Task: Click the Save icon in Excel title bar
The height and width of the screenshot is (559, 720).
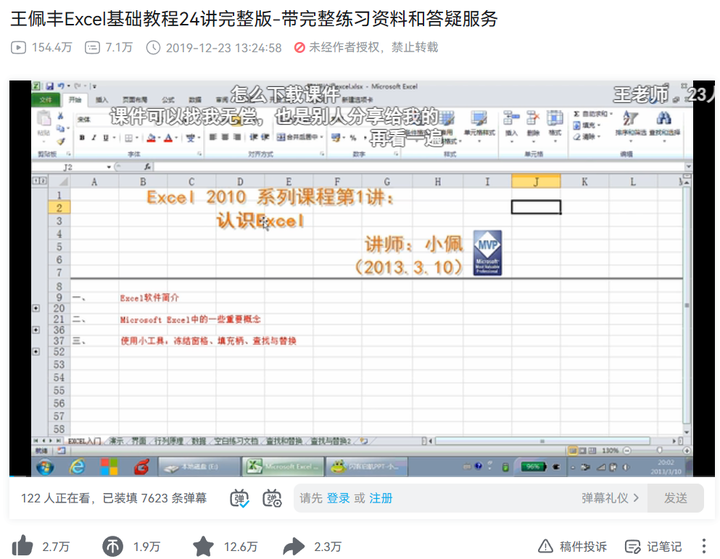Action: 50,86
